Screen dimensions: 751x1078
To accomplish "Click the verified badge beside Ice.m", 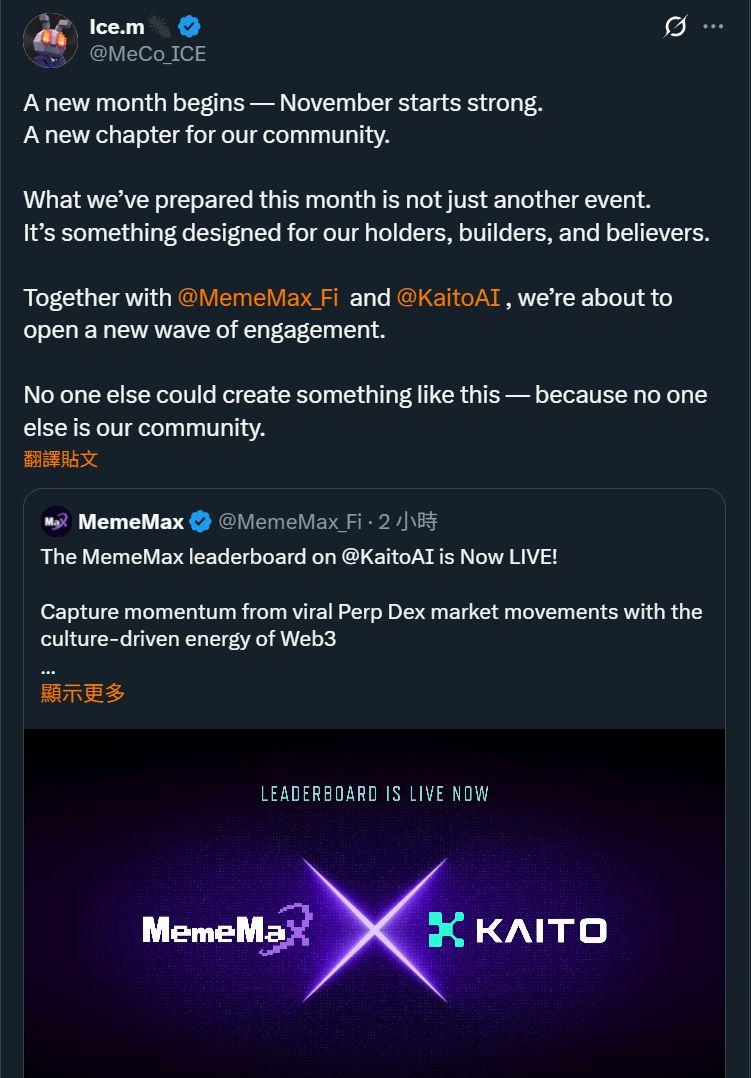I will (189, 27).
